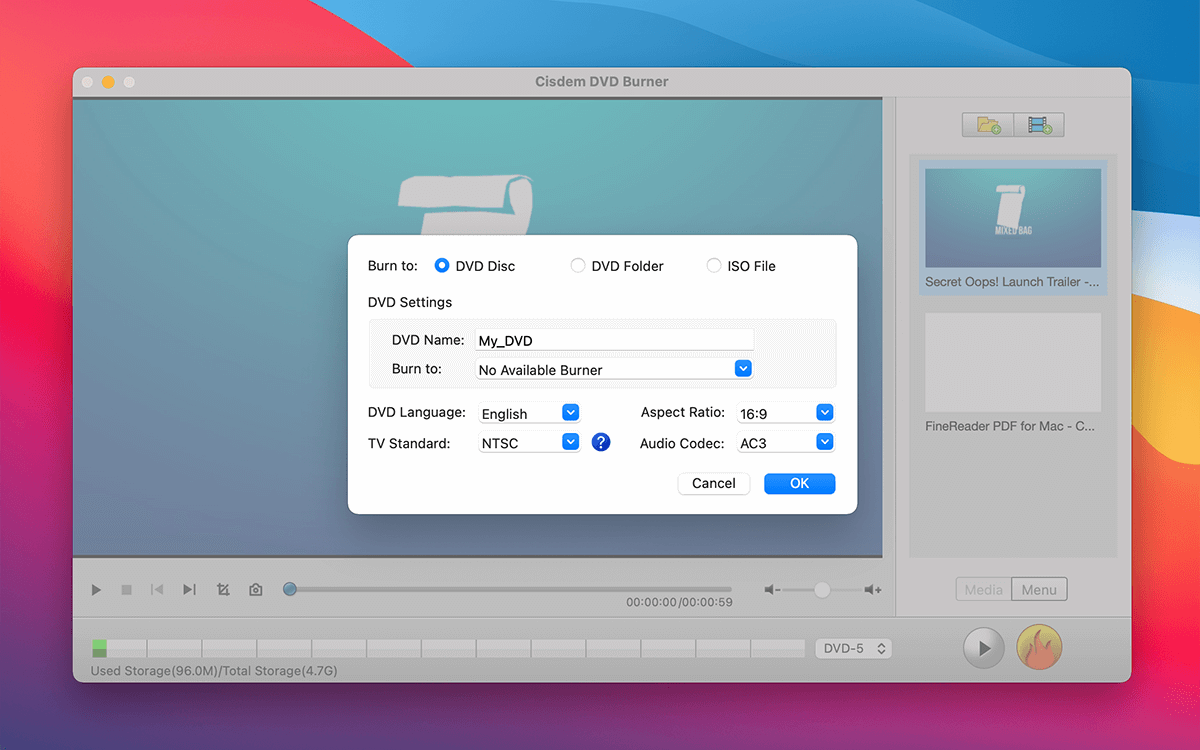1200x750 pixels.
Task: Click the DVD Name text field
Action: [614, 340]
